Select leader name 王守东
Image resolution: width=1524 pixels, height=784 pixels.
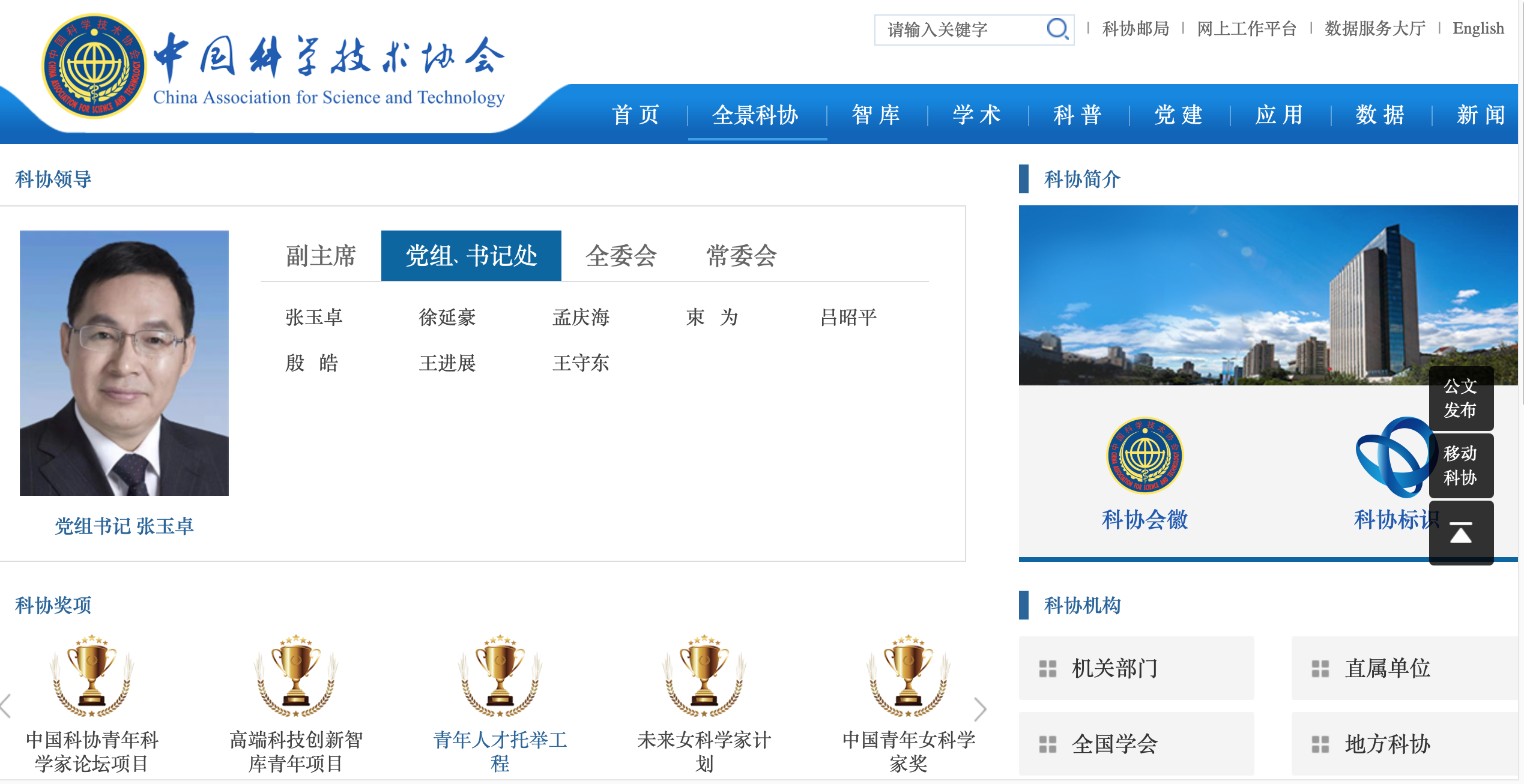581,363
